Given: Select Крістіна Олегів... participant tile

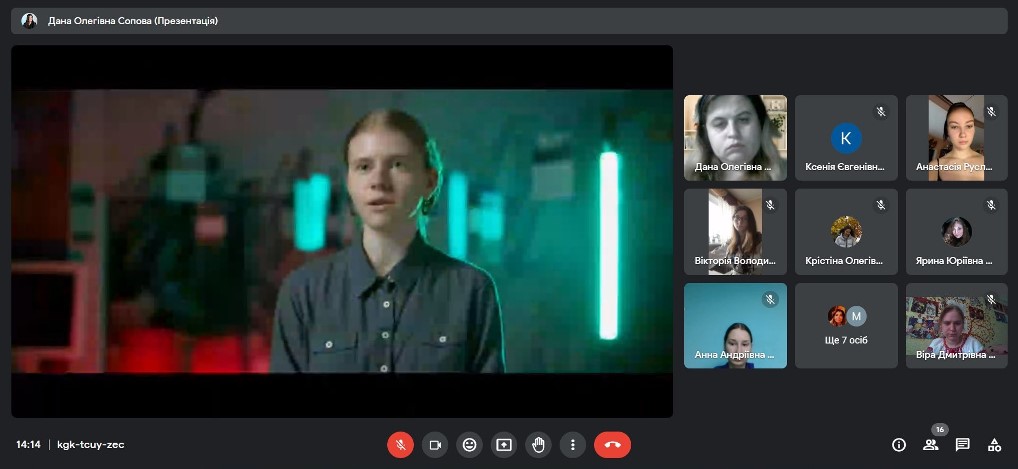Looking at the screenshot, I should [x=847, y=232].
